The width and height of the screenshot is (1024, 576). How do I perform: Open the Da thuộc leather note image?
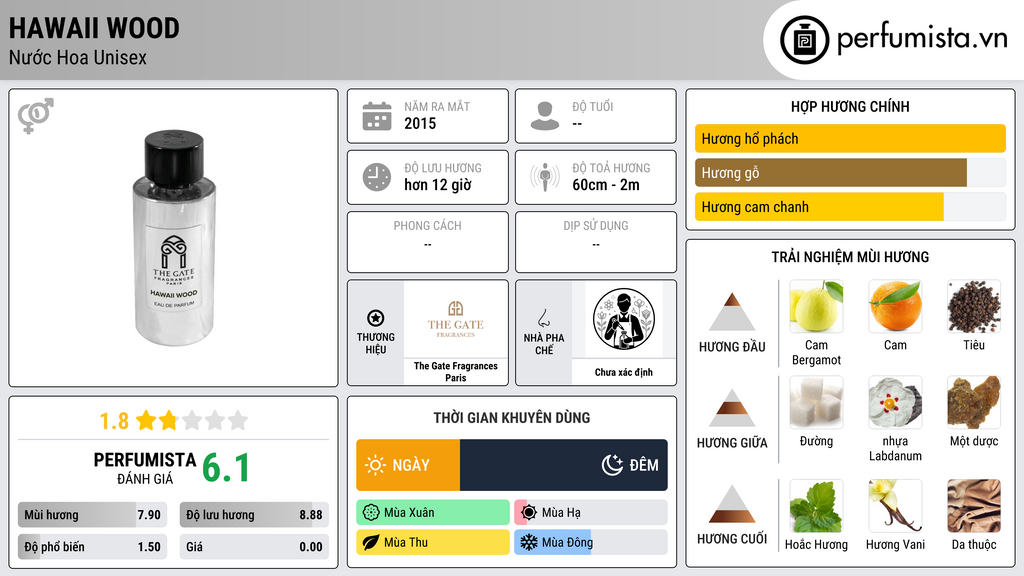point(974,506)
